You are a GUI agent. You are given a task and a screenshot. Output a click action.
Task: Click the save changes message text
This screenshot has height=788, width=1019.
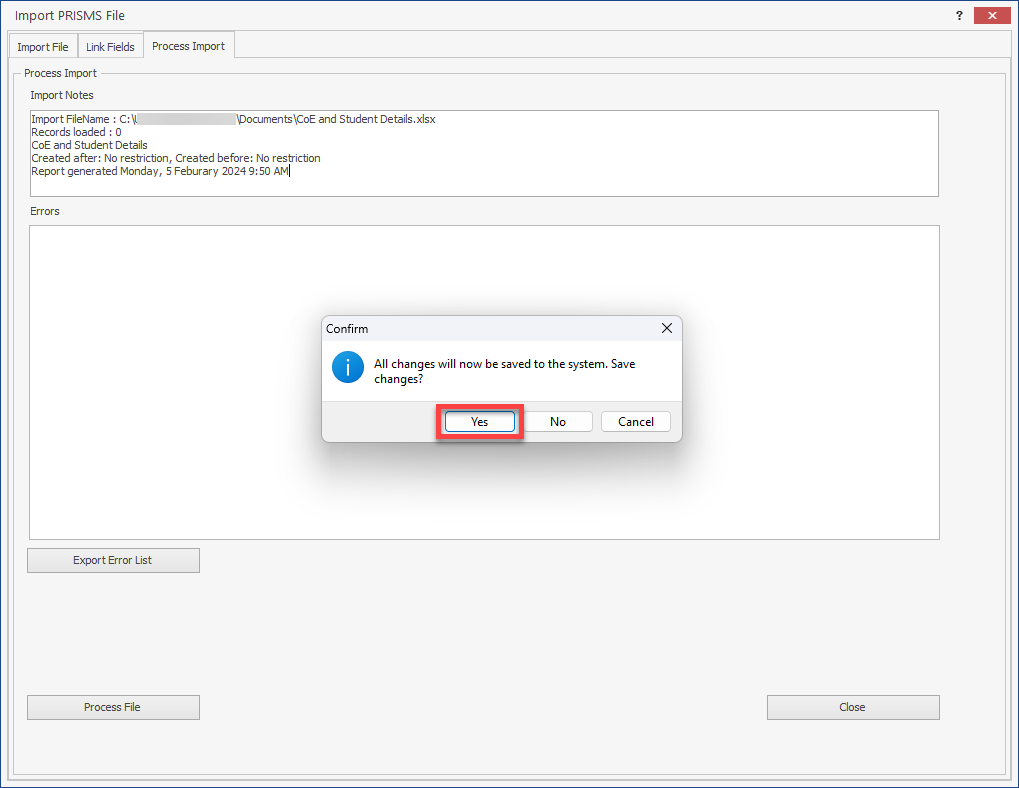504,371
